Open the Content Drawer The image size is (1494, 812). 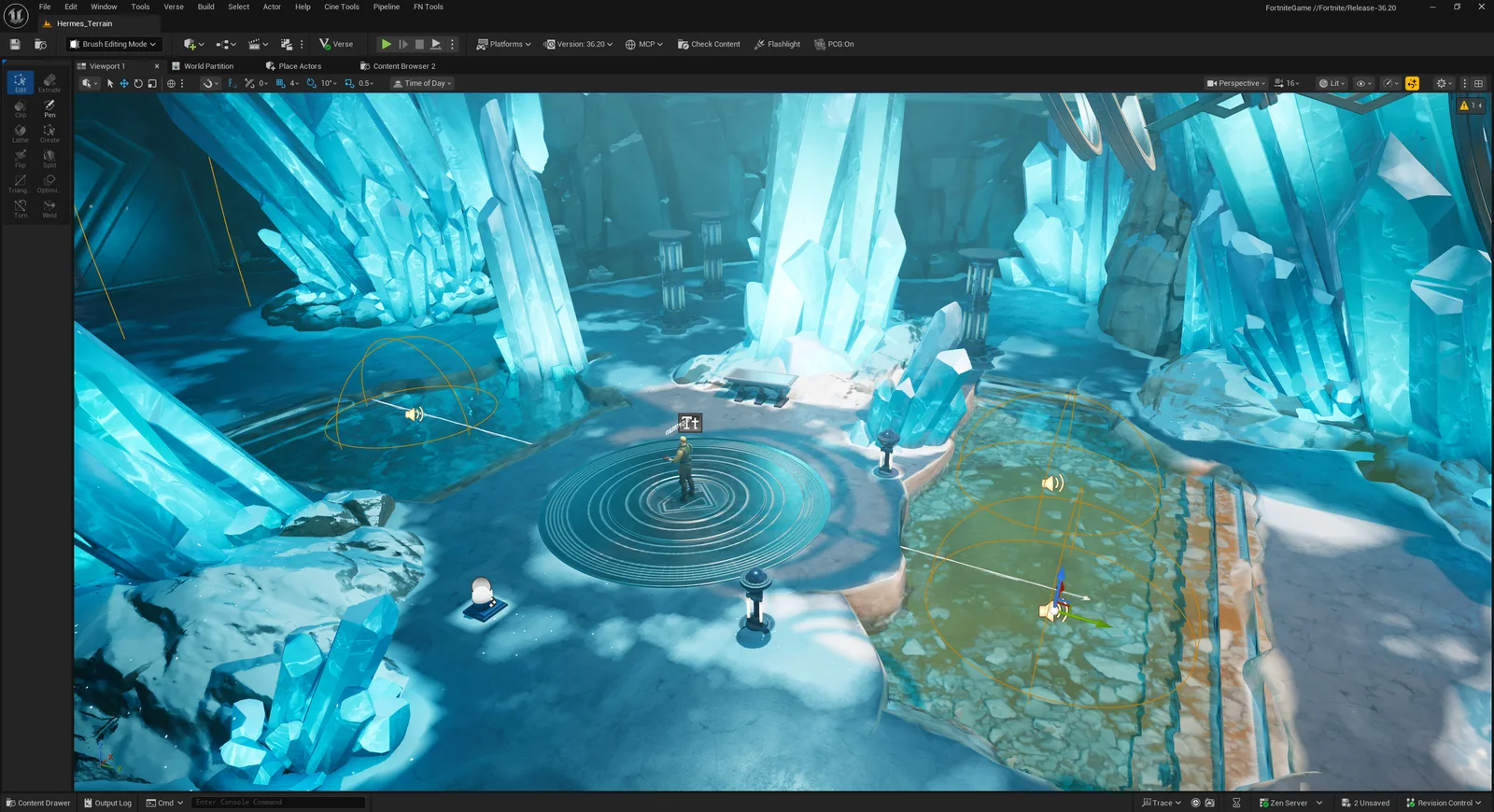click(x=38, y=803)
